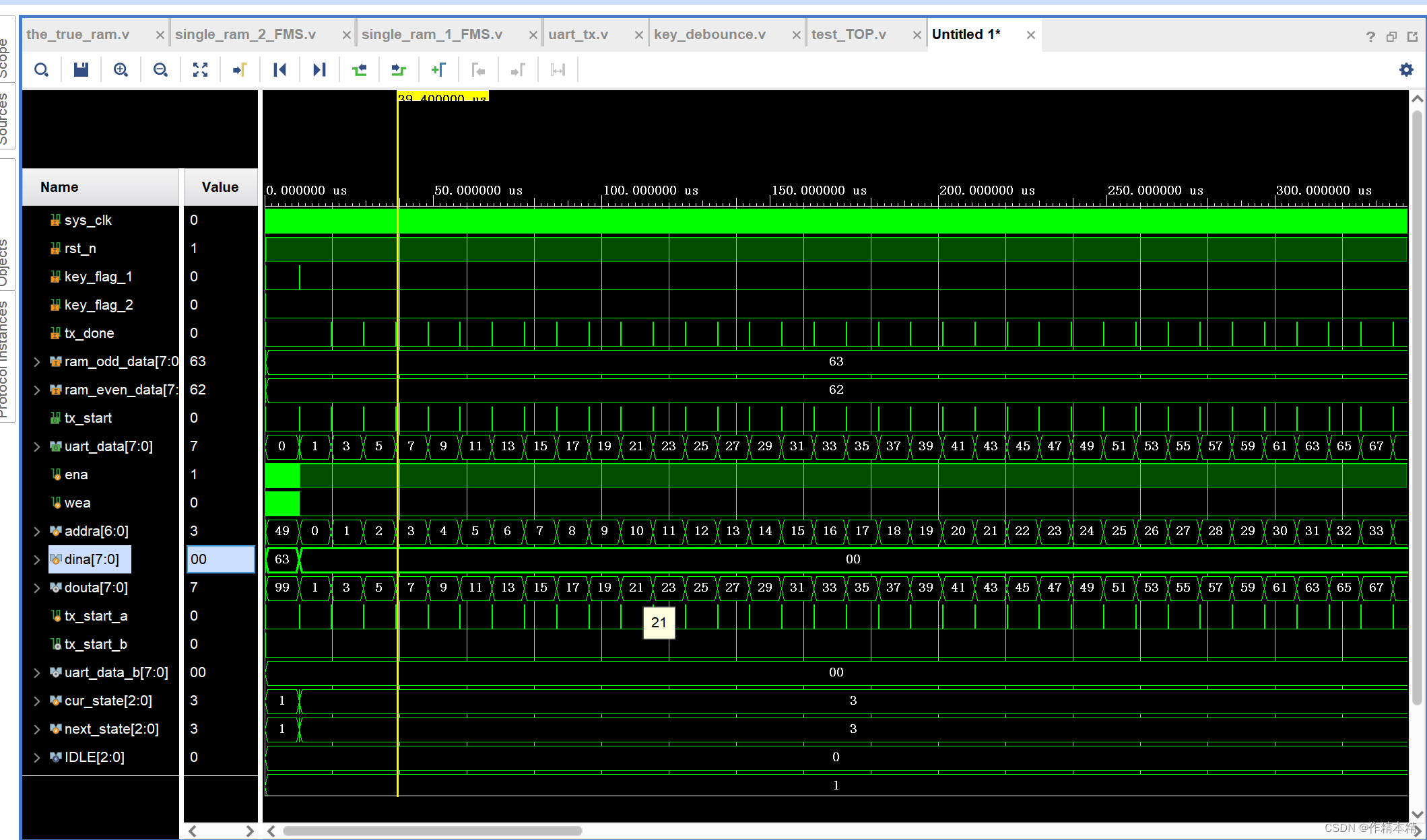
Task: Expand douta[7:0] bus
Action: click(37, 588)
